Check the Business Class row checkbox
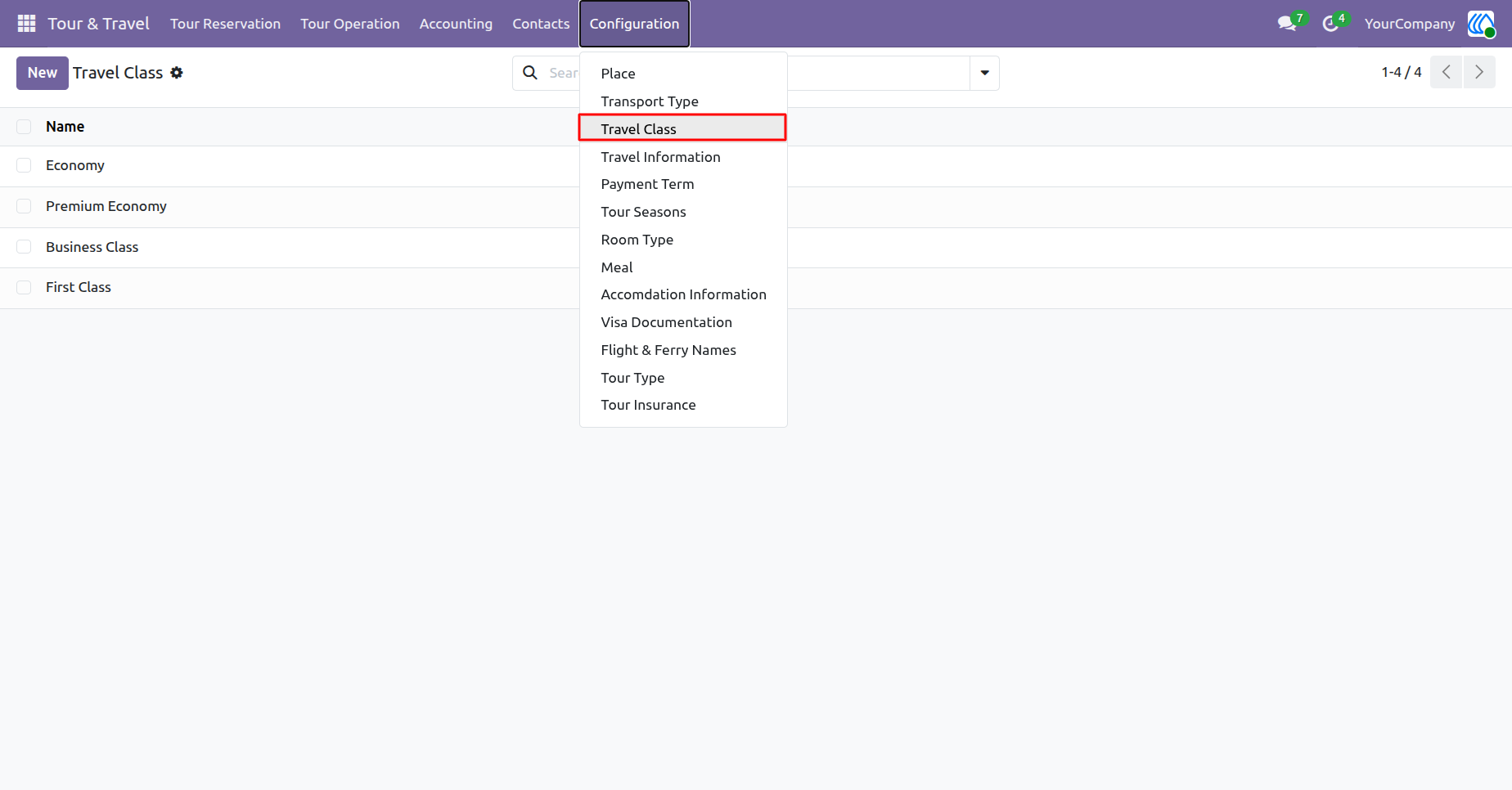Screen dimensions: 1512x790 point(24,247)
